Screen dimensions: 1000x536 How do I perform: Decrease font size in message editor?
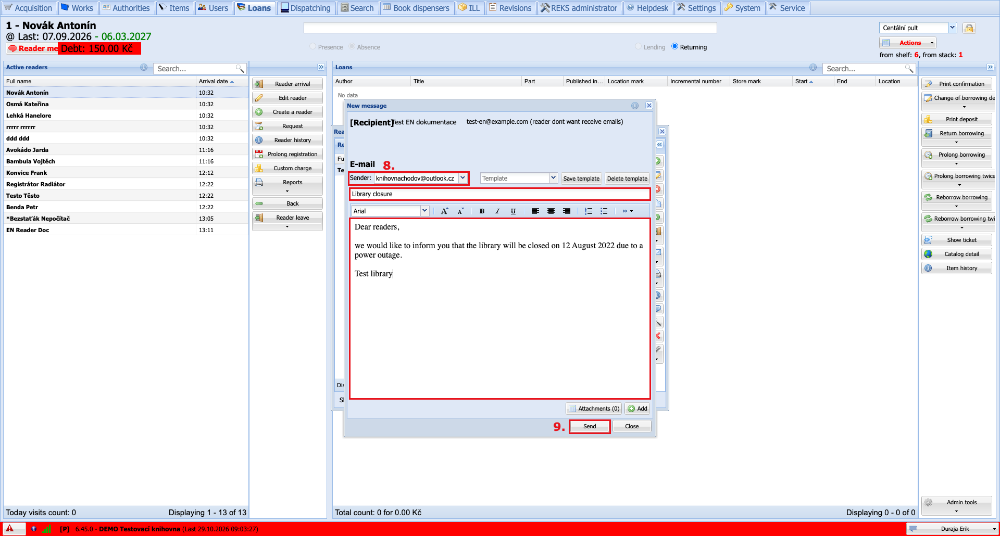click(460, 211)
